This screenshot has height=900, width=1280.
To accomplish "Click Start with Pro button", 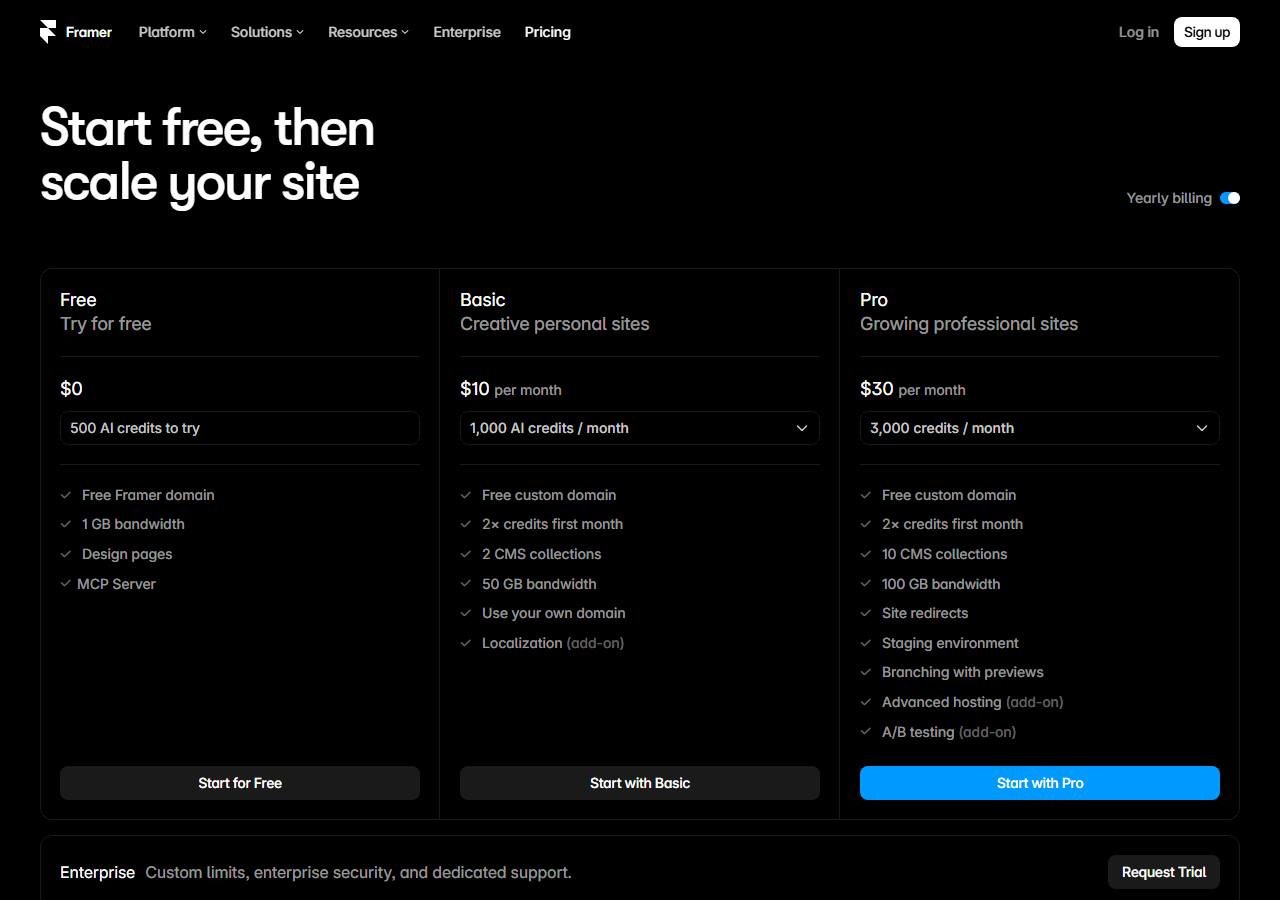I will [1040, 783].
